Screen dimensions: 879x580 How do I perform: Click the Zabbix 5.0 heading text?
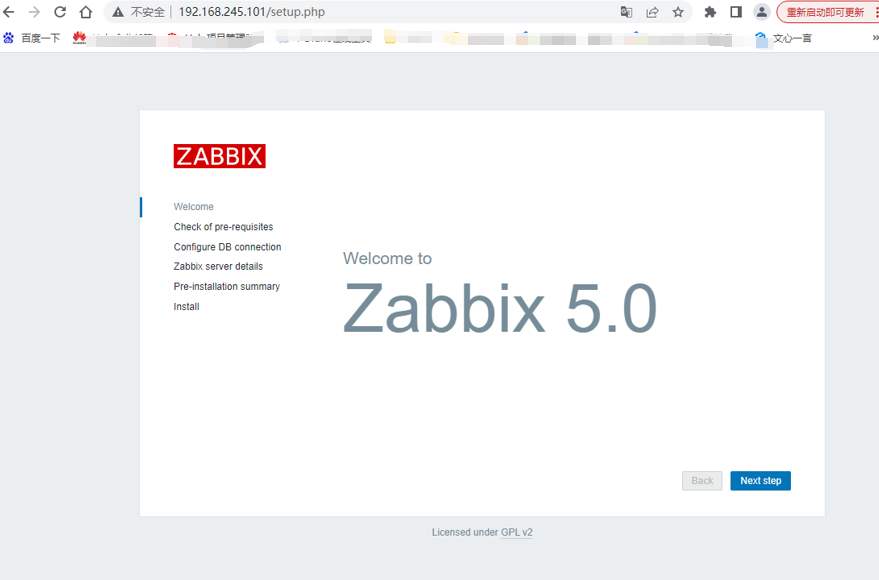[499, 308]
